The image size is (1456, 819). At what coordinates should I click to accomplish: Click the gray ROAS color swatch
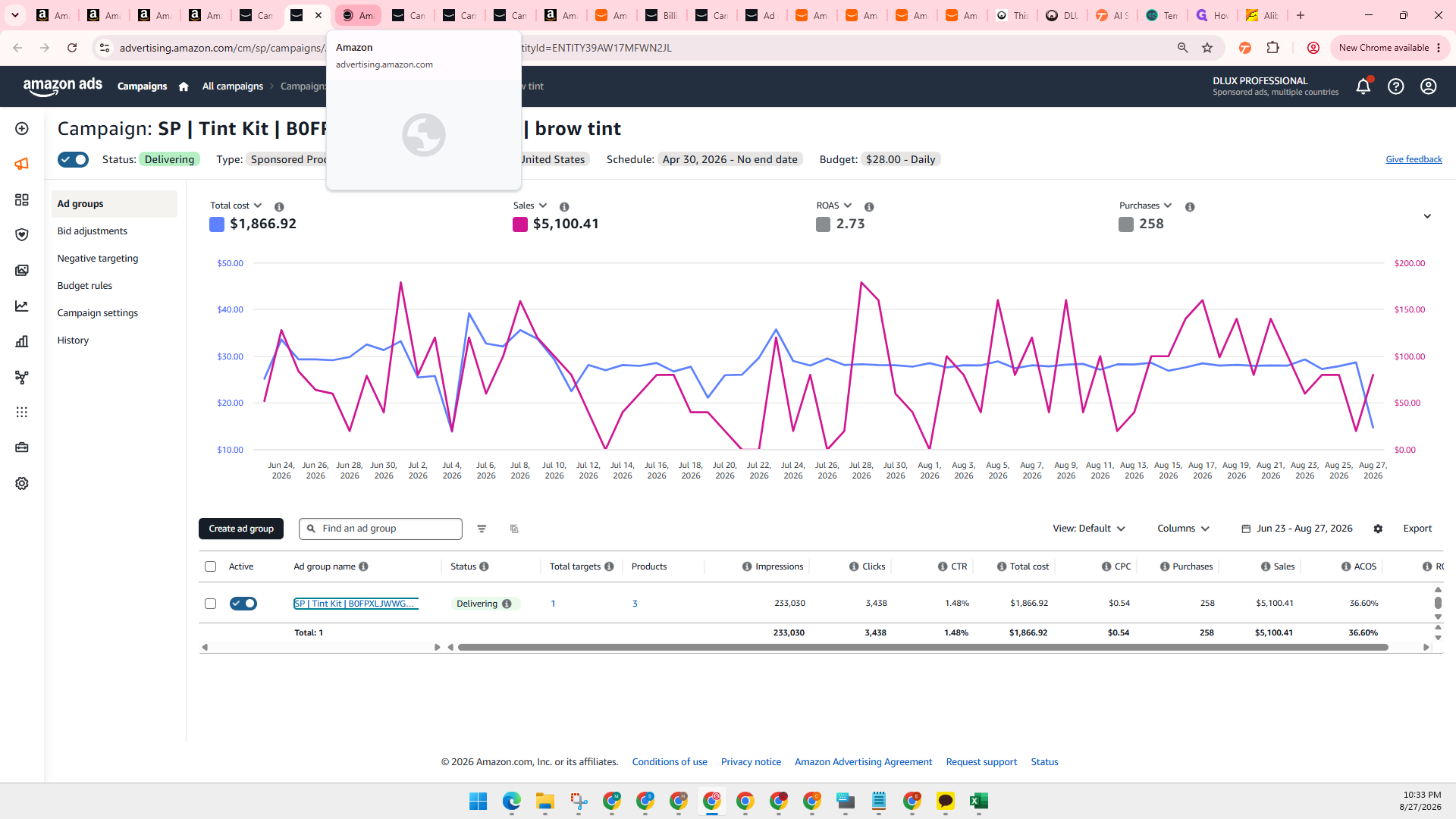coord(823,224)
